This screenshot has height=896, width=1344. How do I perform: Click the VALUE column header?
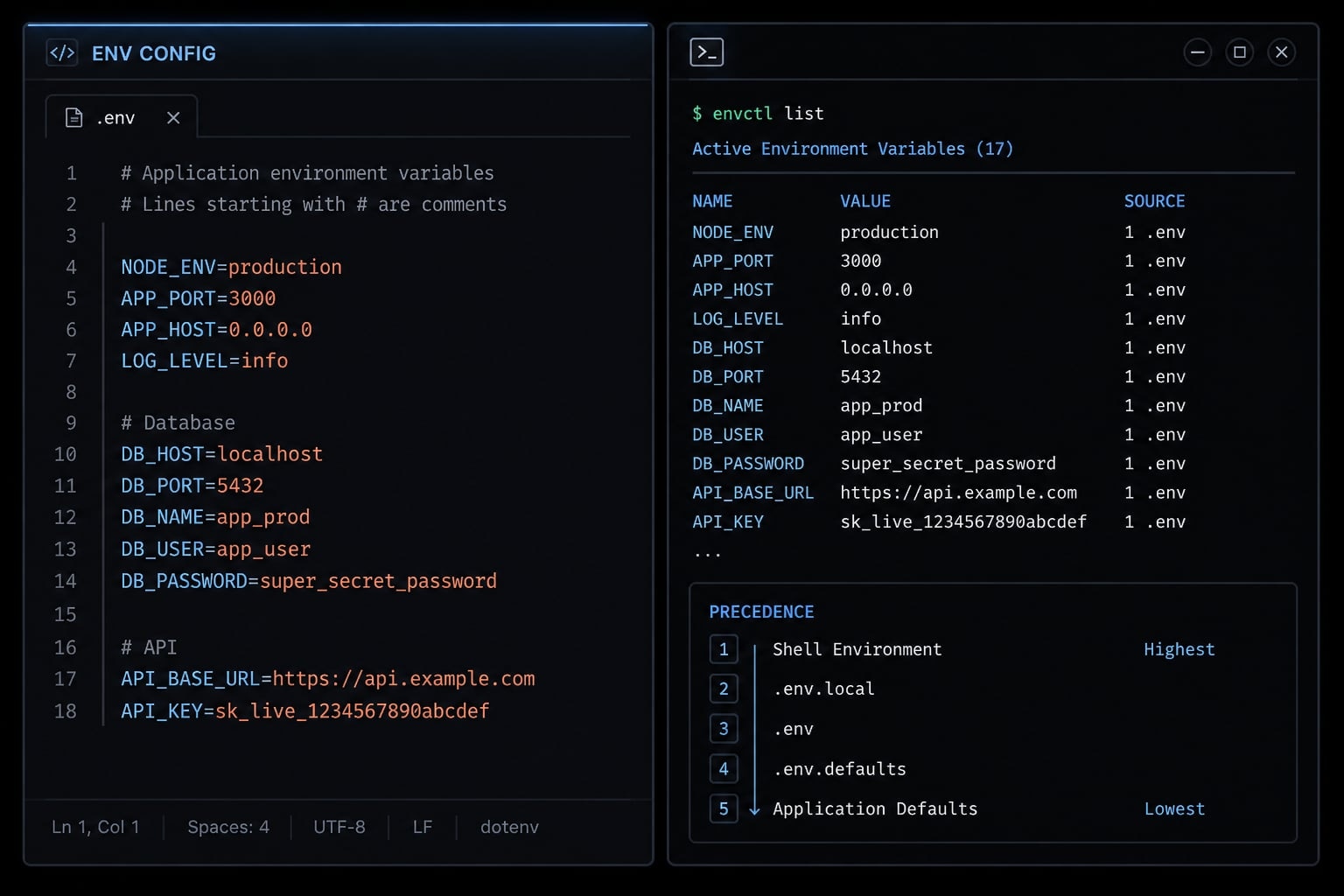tap(865, 201)
